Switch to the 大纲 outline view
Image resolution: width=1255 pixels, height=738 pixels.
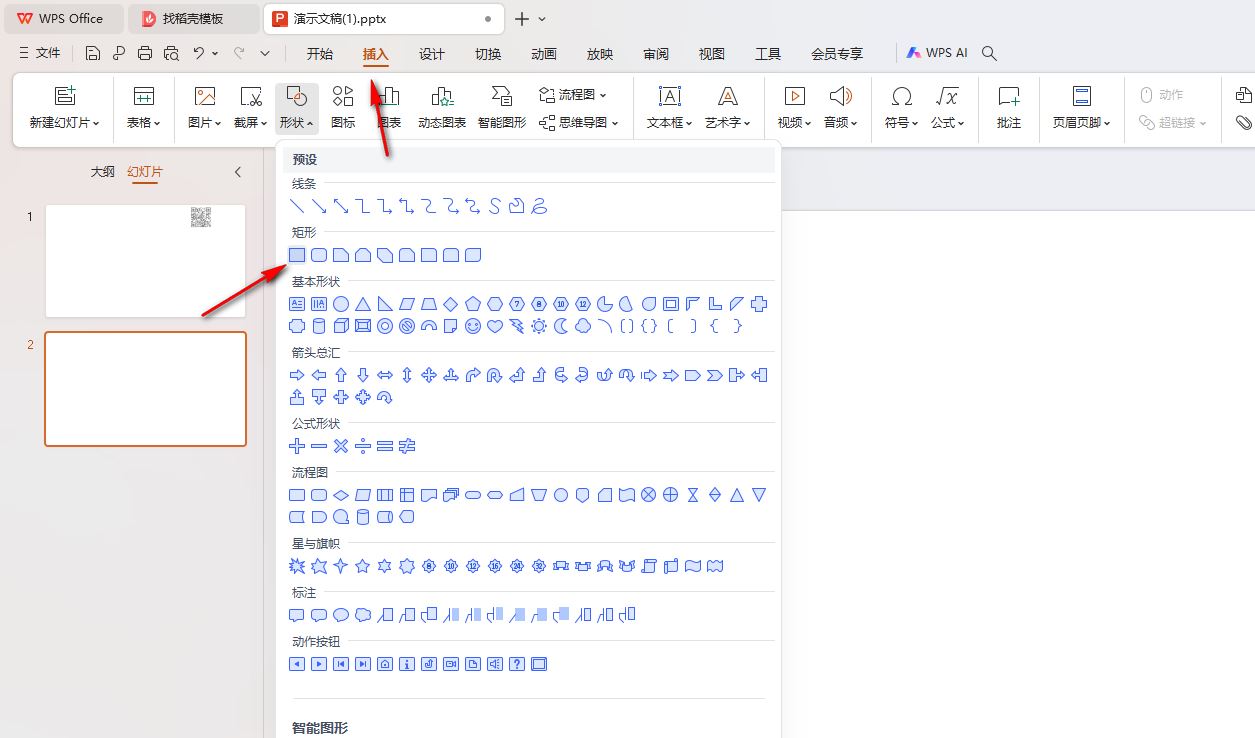coord(102,171)
